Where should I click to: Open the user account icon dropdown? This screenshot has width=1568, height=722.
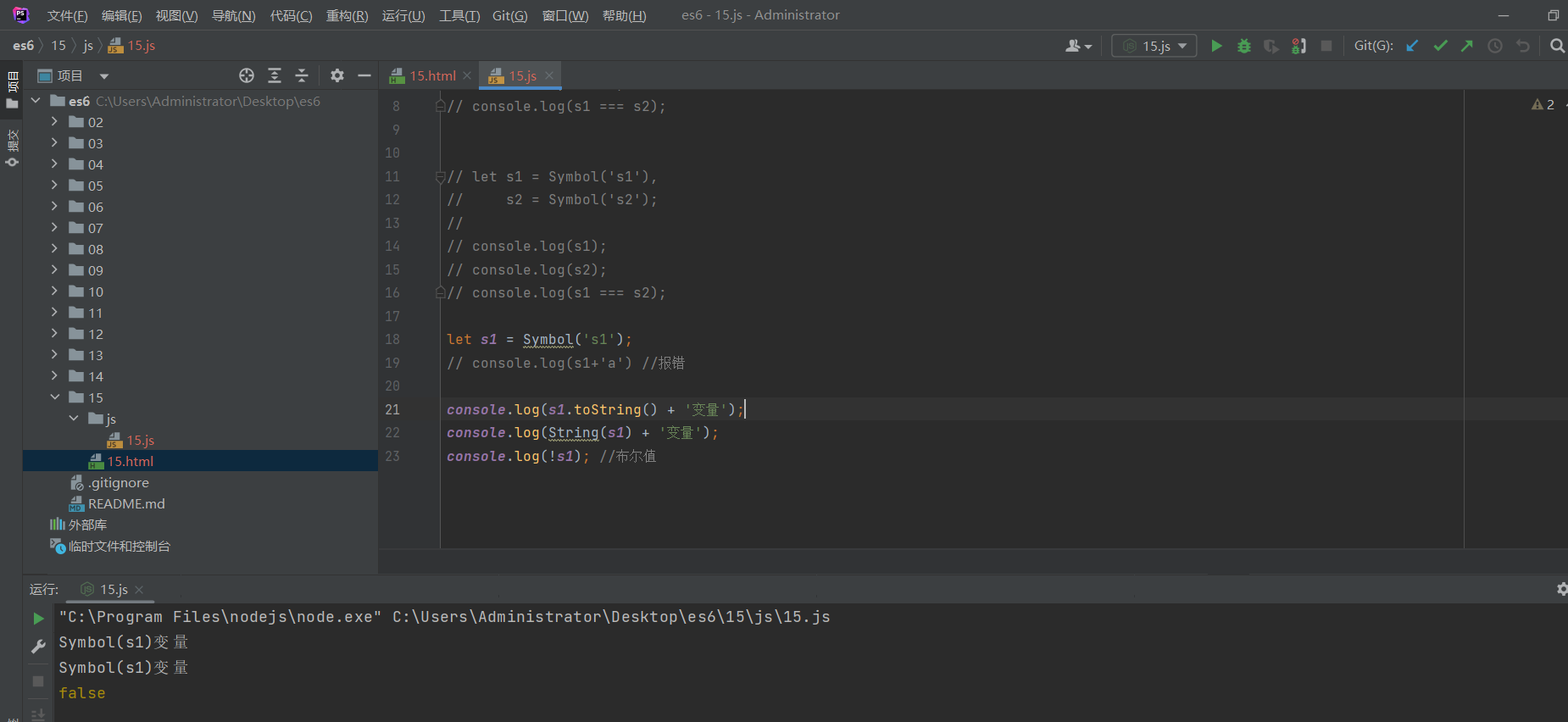click(1078, 46)
